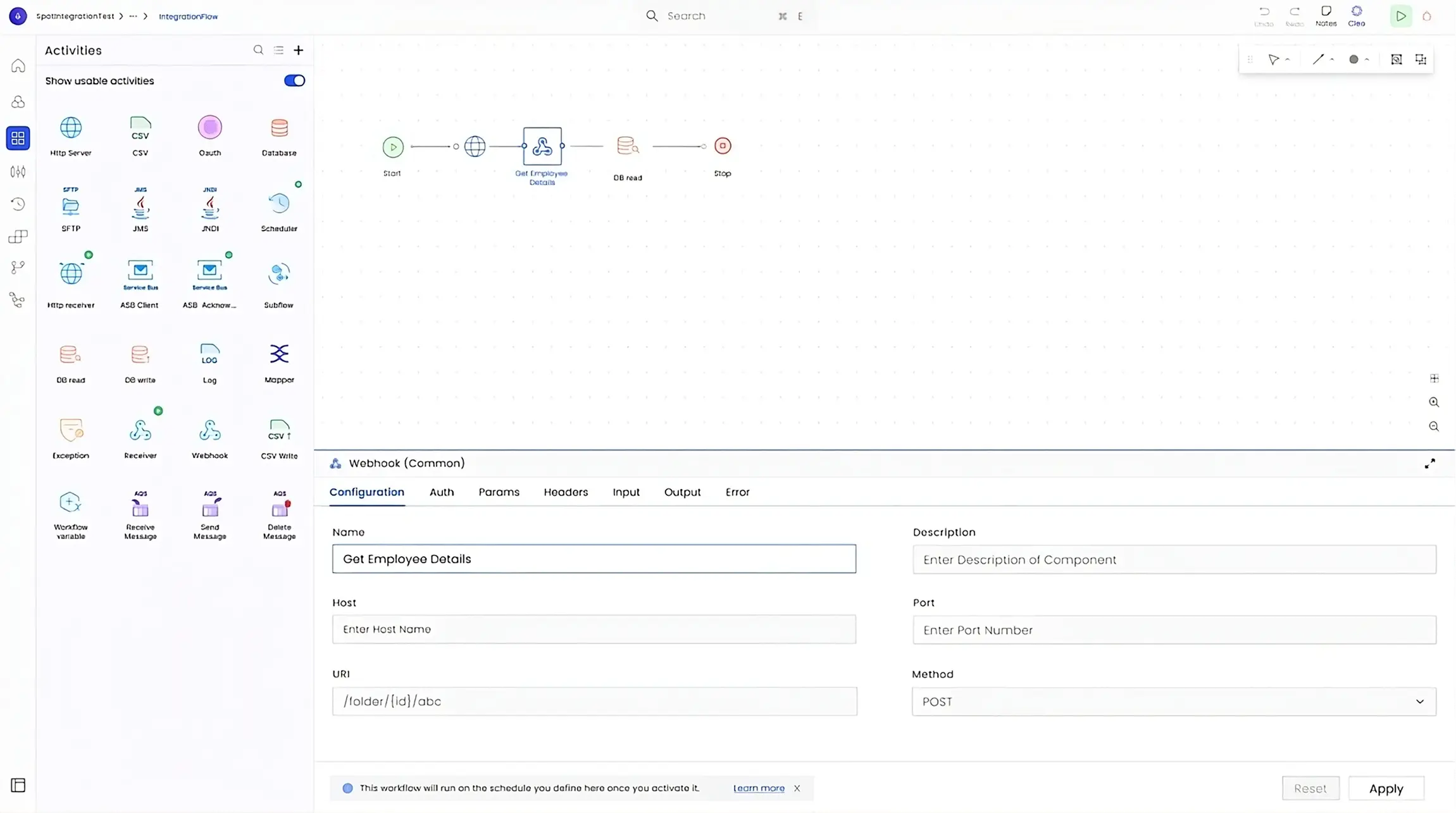
Task: Click the DB write activity icon
Action: [x=140, y=354]
